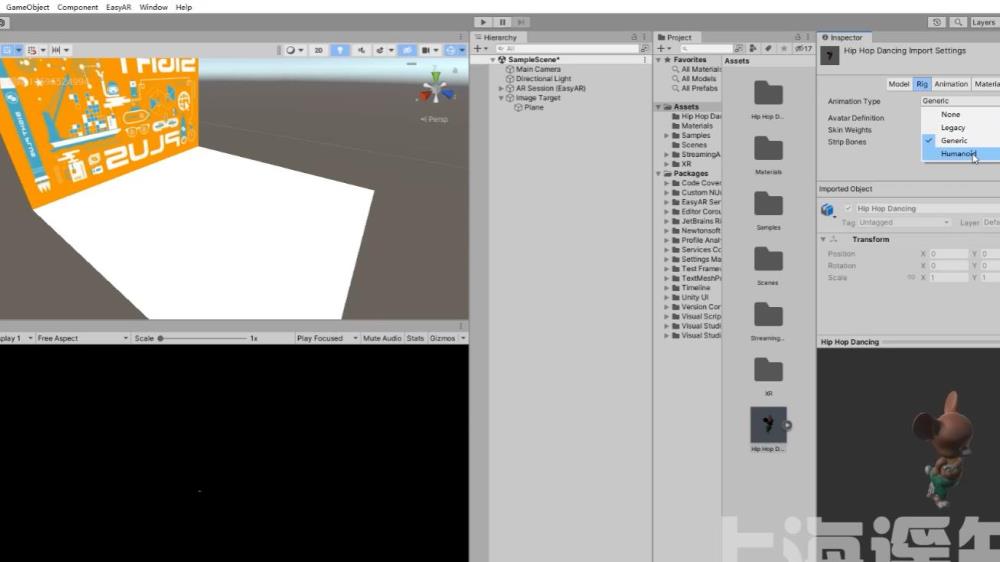Screen dimensions: 1000x562
Task: Open the Component menu
Action: pos(78,7)
